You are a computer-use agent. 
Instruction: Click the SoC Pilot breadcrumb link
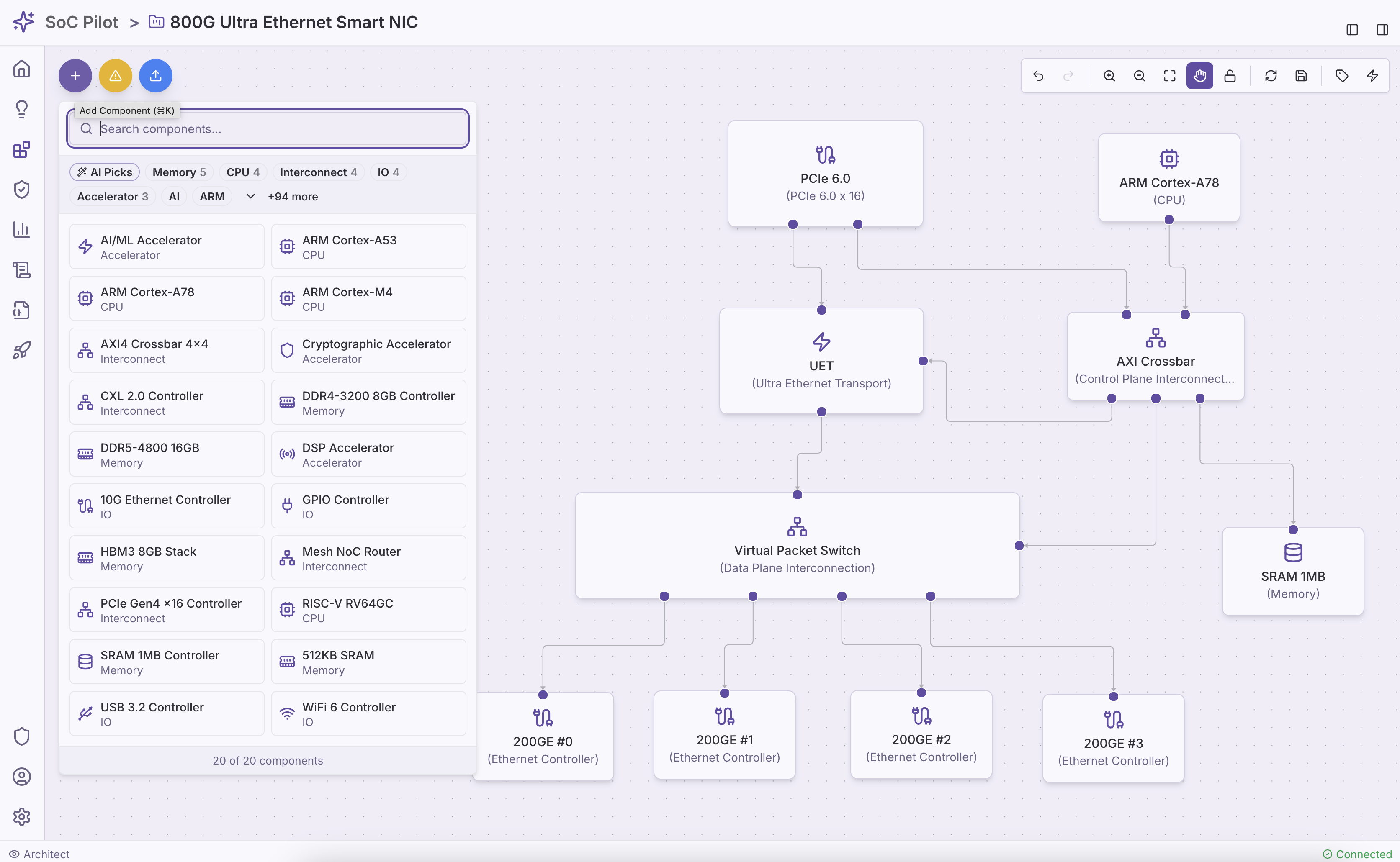[82, 22]
